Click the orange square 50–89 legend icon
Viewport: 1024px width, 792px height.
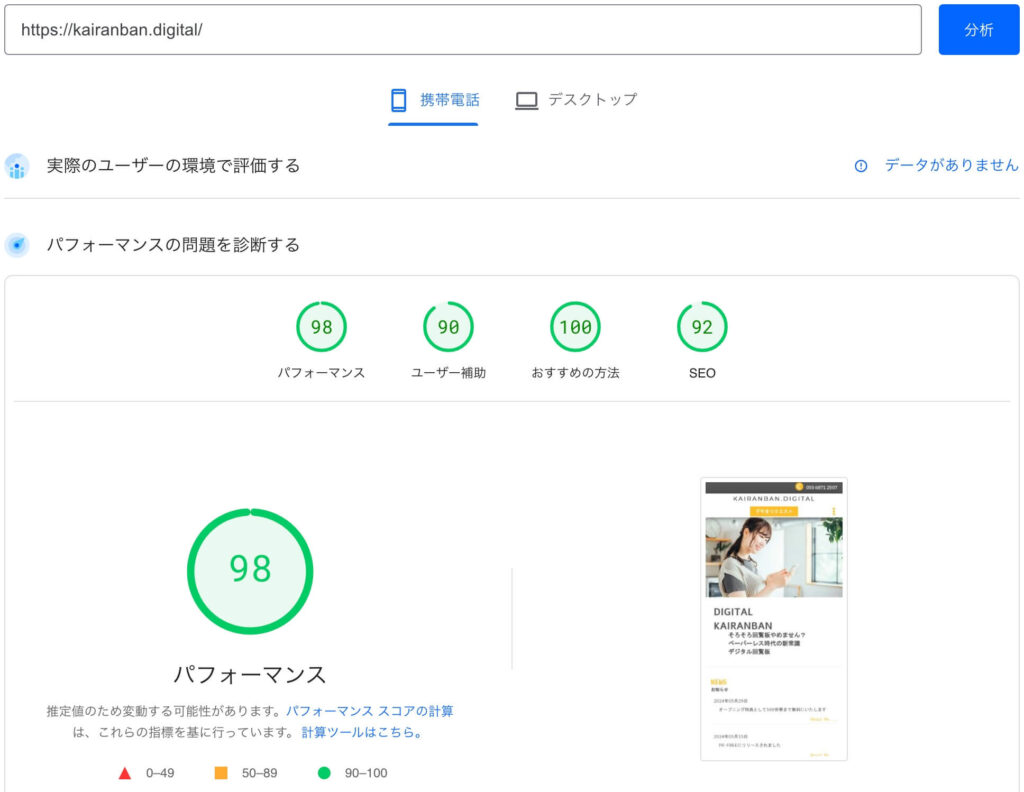221,773
